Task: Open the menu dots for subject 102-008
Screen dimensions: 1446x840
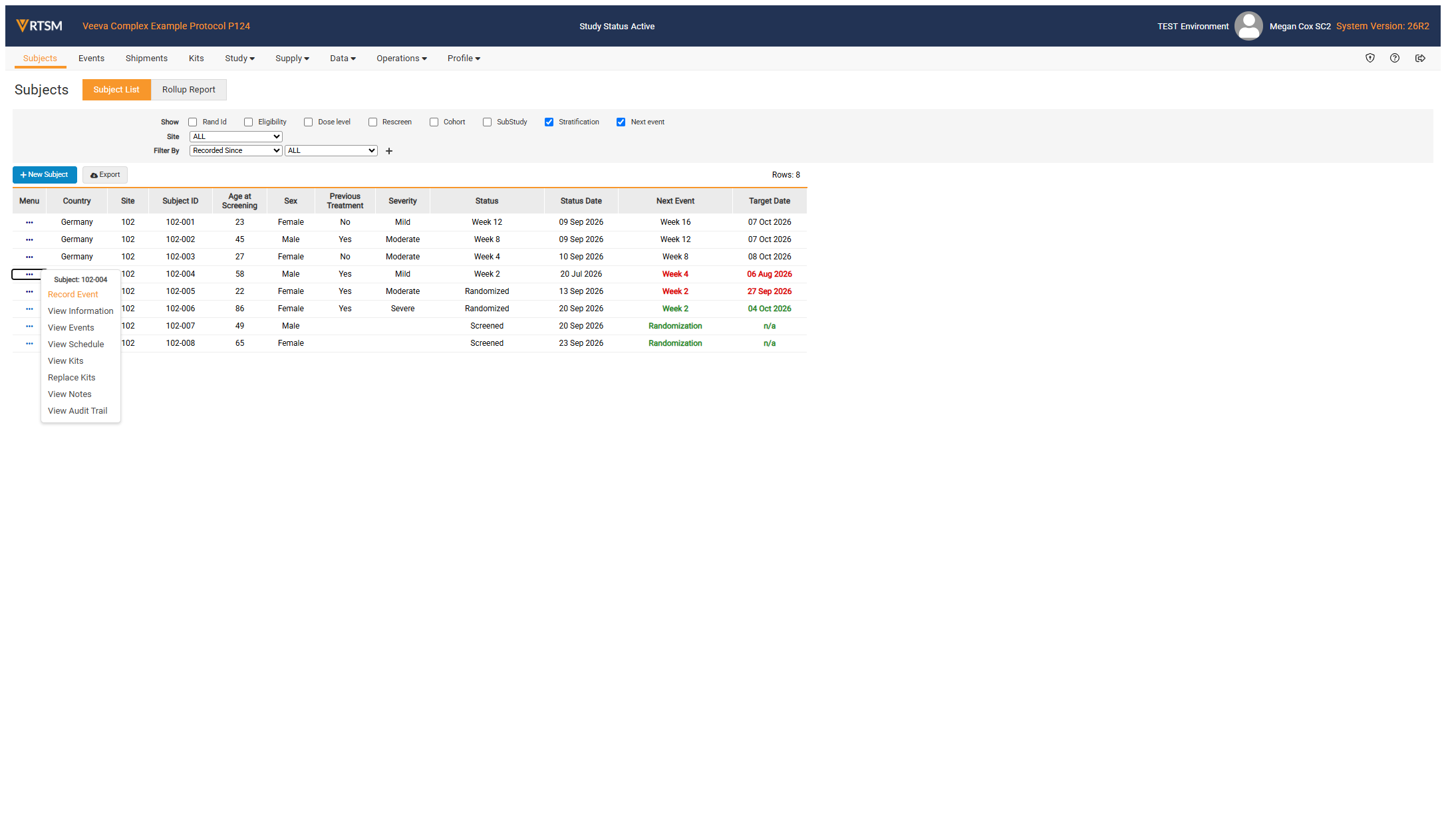Action: (x=29, y=343)
